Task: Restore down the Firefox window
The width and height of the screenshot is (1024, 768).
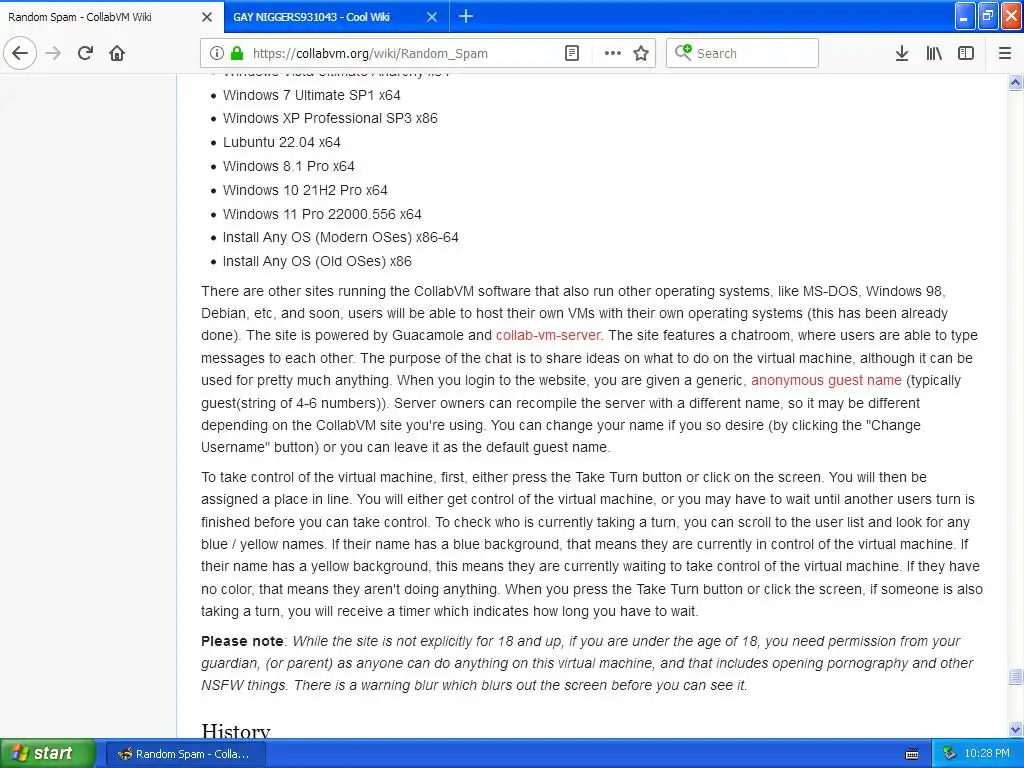Action: (x=988, y=16)
